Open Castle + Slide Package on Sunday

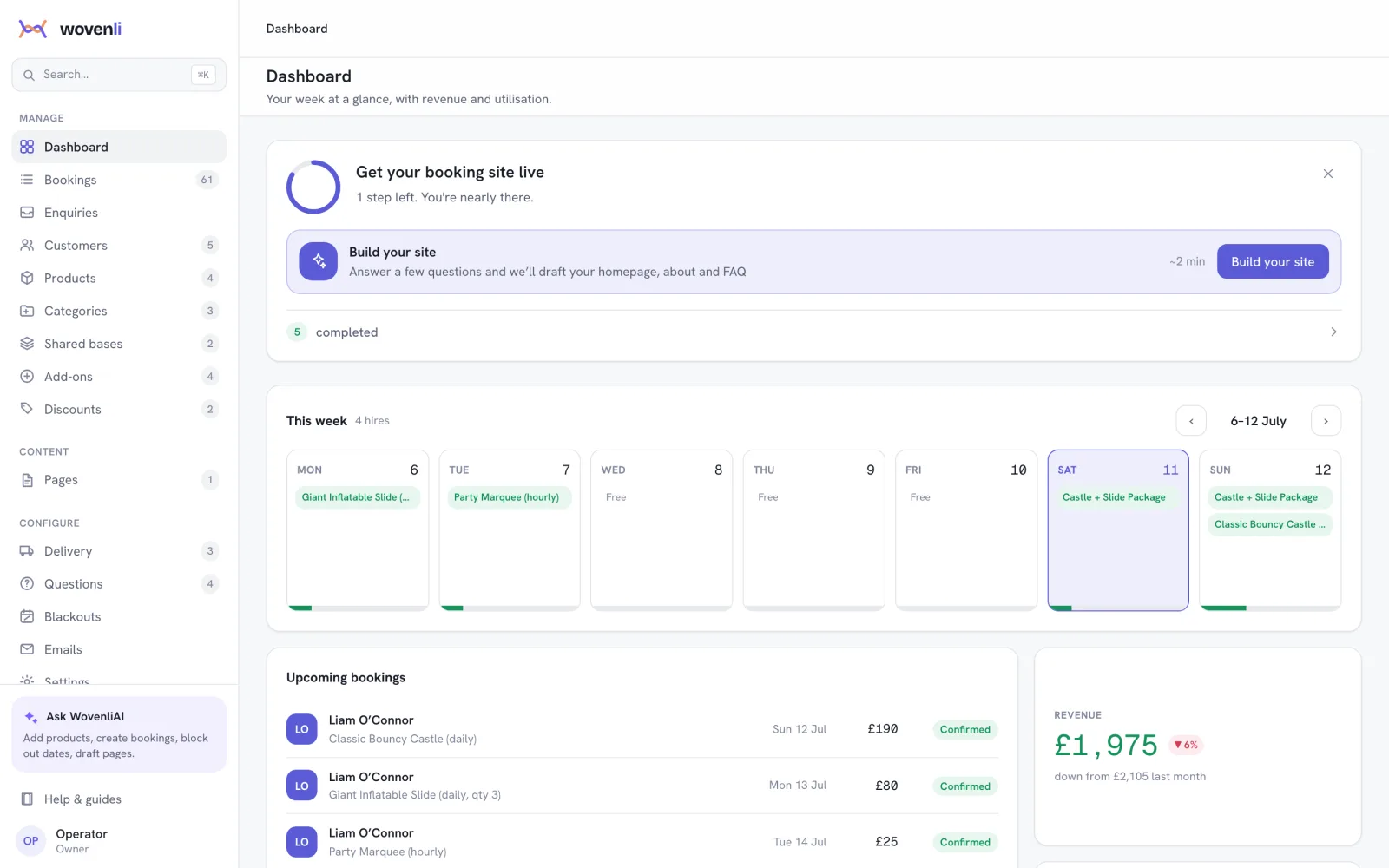[1270, 497]
